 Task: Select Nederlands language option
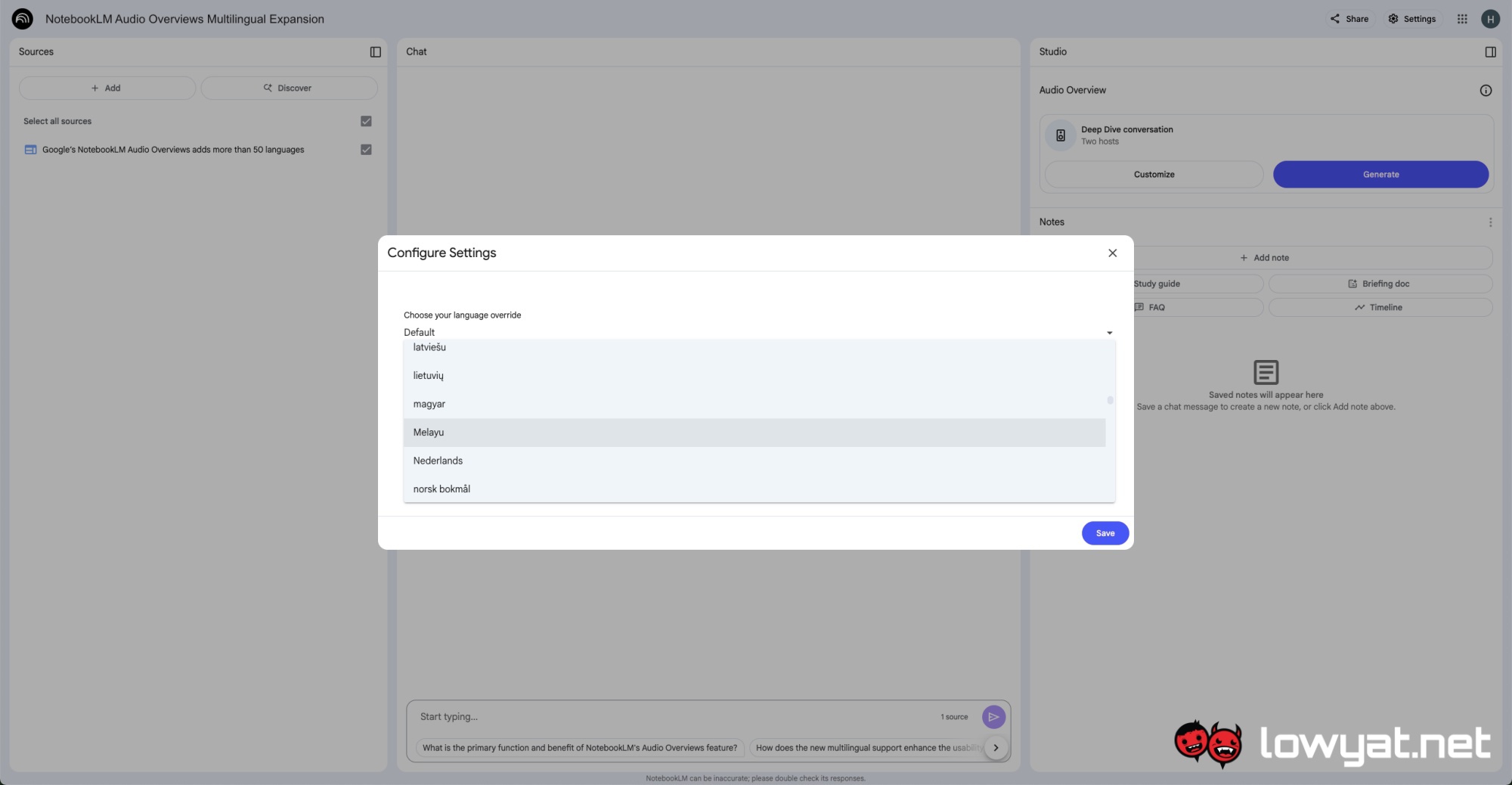pos(754,461)
